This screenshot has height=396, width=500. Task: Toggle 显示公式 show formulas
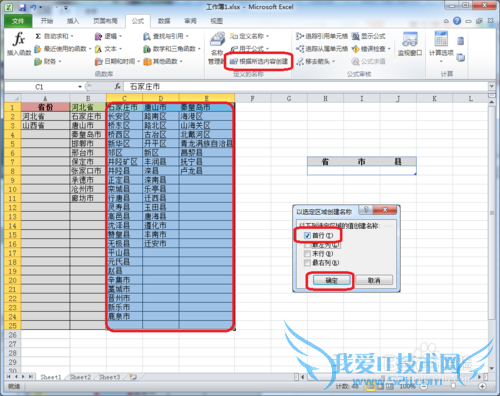(369, 36)
